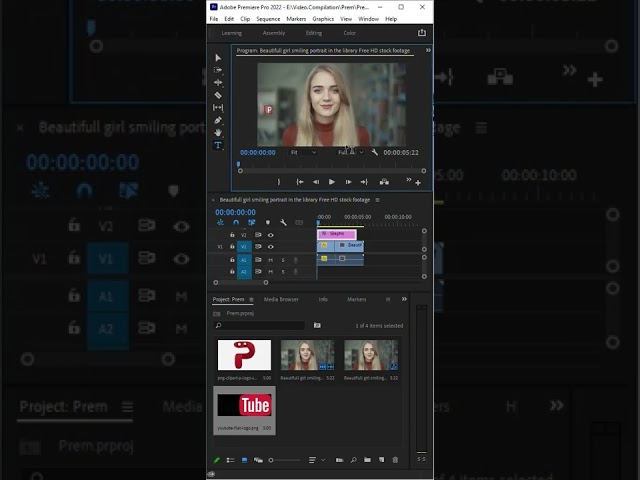Click the Clear trash icon
Image resolution: width=640 pixels, height=480 pixels.
pos(395,460)
